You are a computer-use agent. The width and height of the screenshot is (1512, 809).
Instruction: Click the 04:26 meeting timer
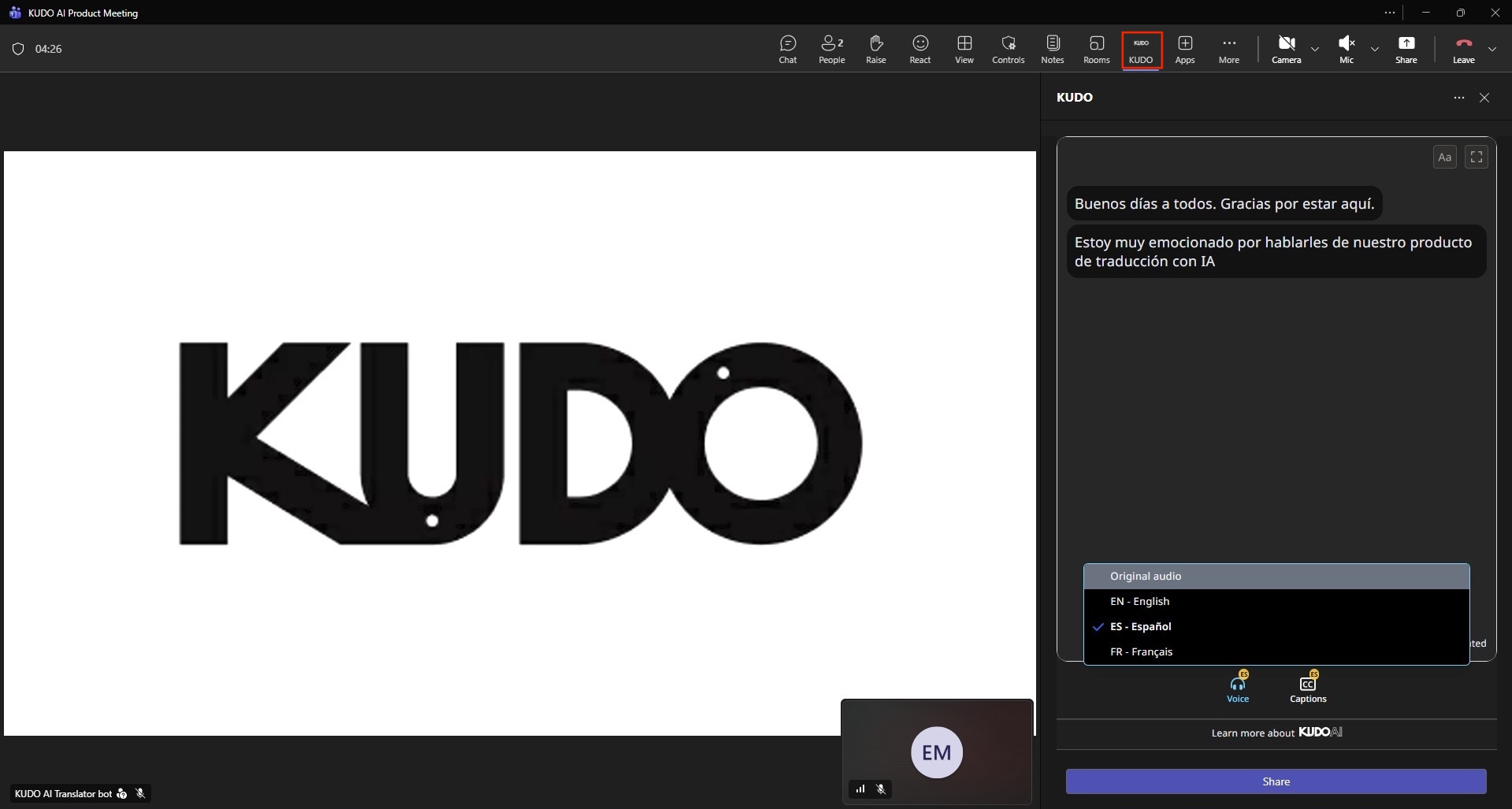(49, 49)
